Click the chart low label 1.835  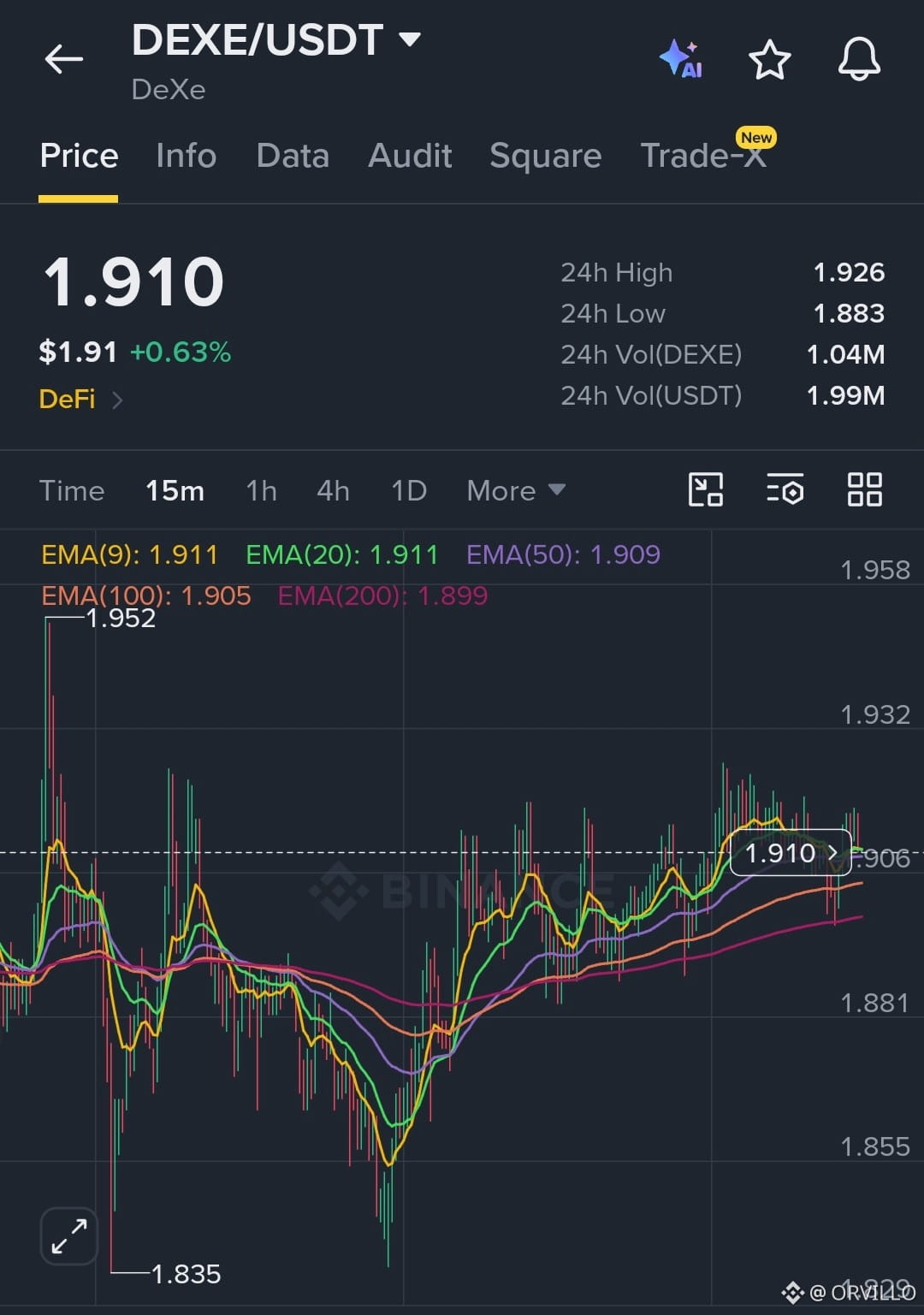[186, 1274]
